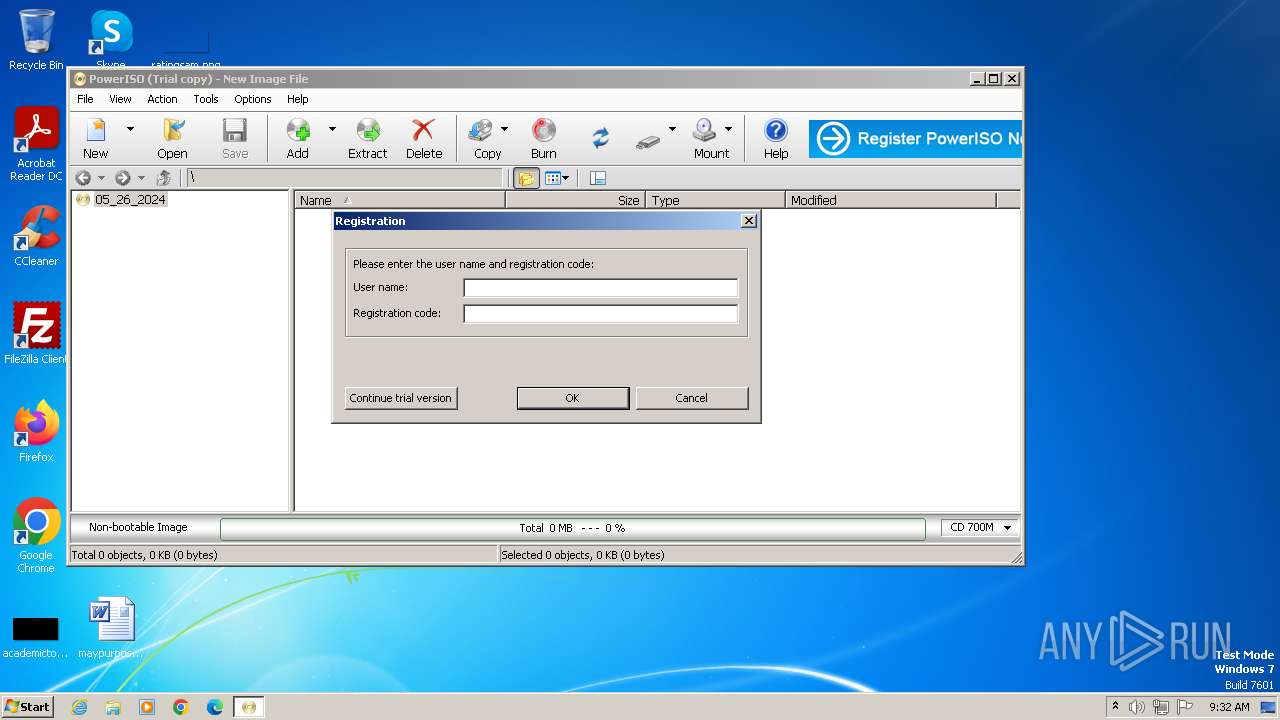The image size is (1280, 720).
Task: Open the New dropdown arrow
Action: click(x=130, y=129)
